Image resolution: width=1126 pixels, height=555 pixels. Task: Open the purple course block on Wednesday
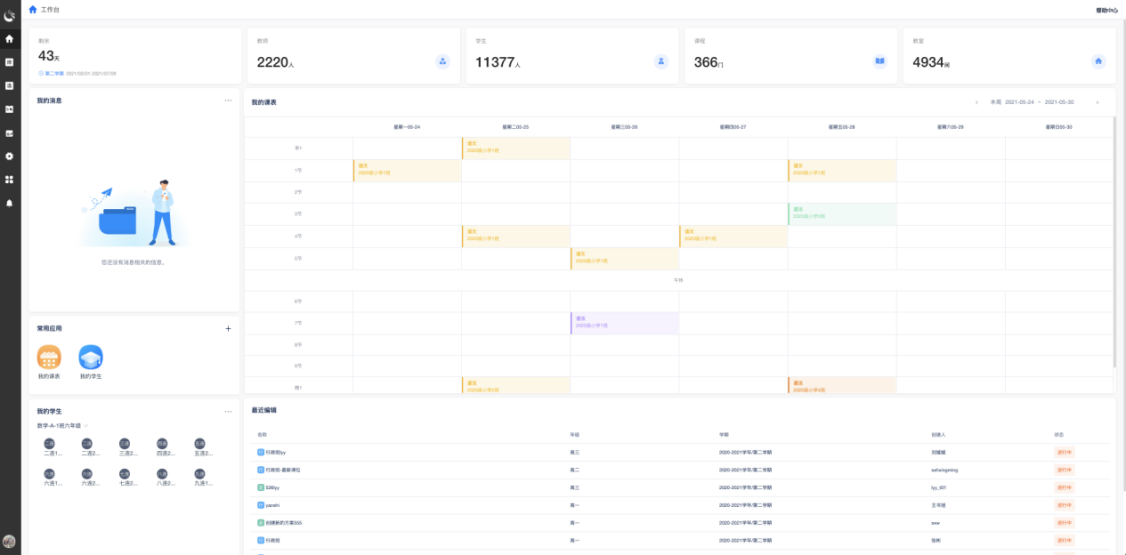point(624,323)
